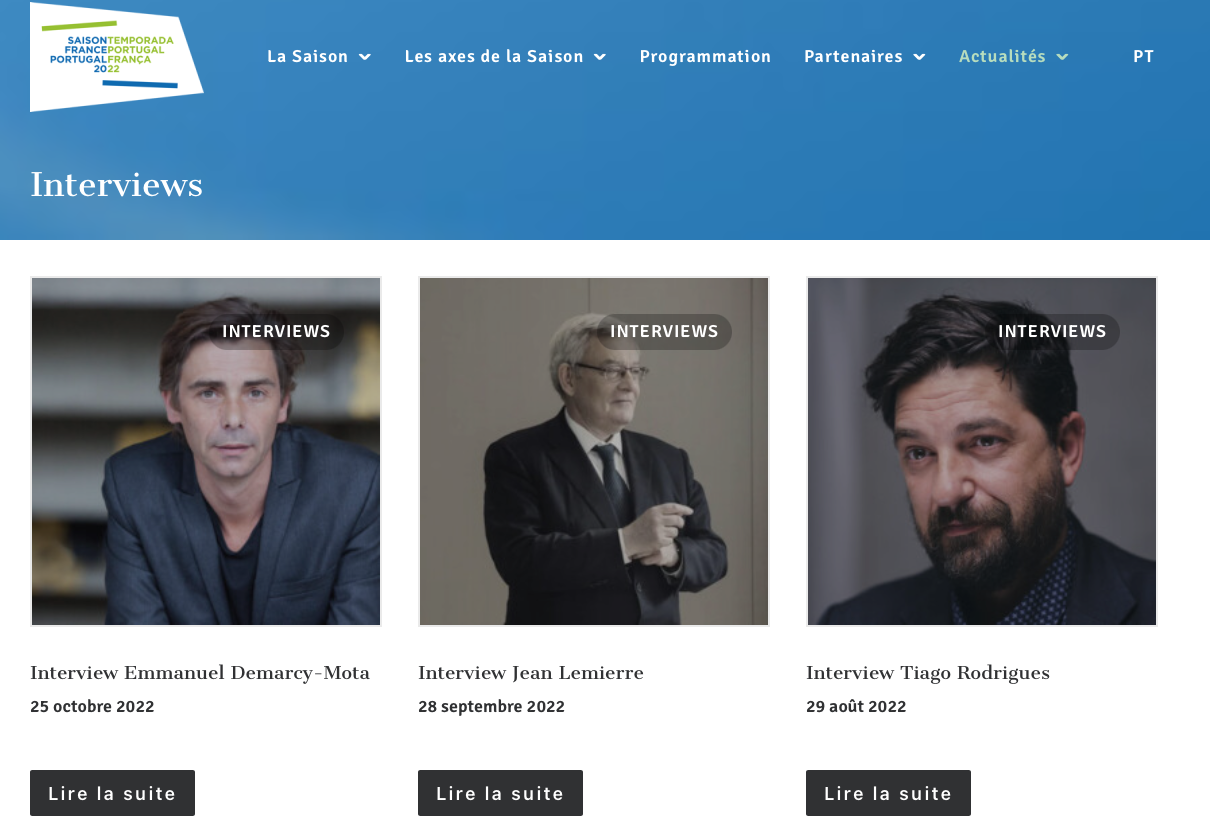
Task: Open the Partenaires dropdown chevron
Action: tap(919, 57)
